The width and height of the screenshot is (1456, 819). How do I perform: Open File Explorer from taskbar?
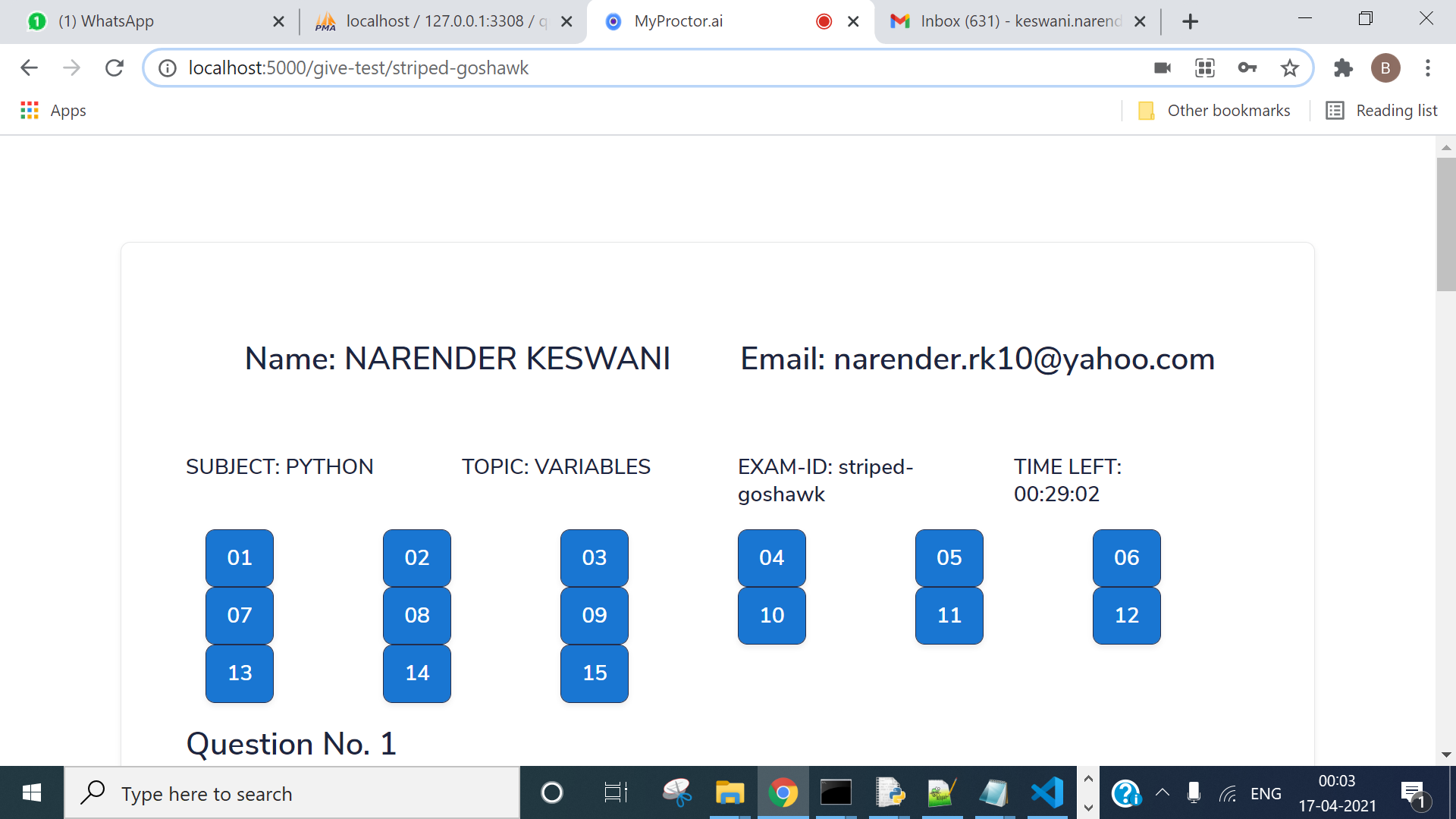[730, 793]
